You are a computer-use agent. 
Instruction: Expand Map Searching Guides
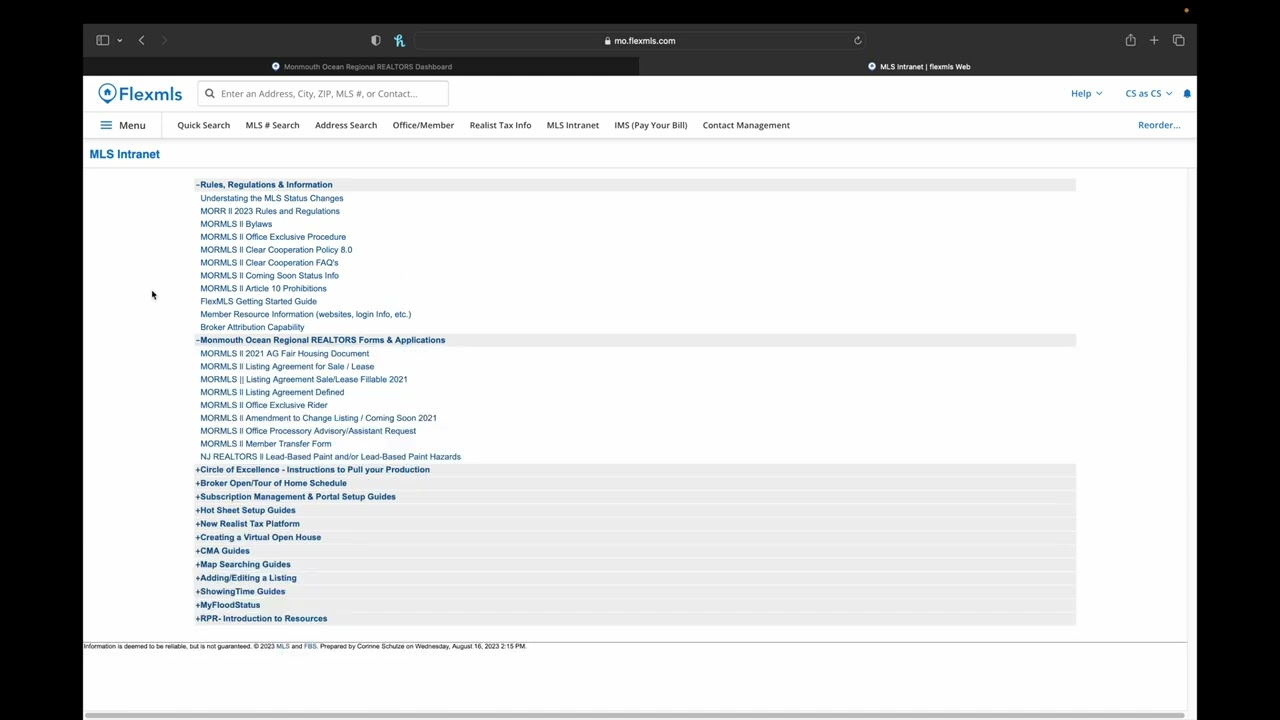click(x=243, y=564)
